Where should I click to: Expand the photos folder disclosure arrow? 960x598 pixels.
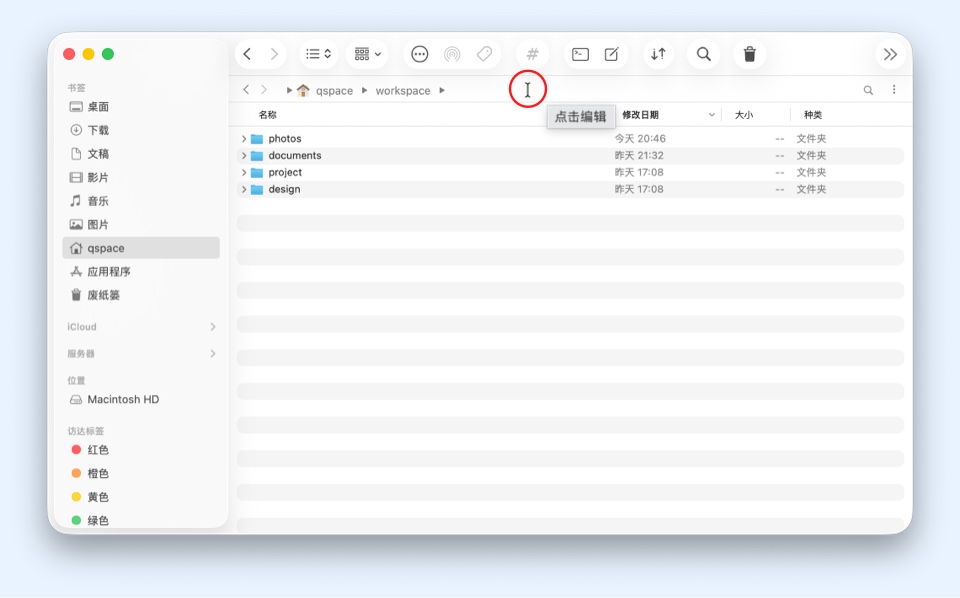[x=244, y=139]
